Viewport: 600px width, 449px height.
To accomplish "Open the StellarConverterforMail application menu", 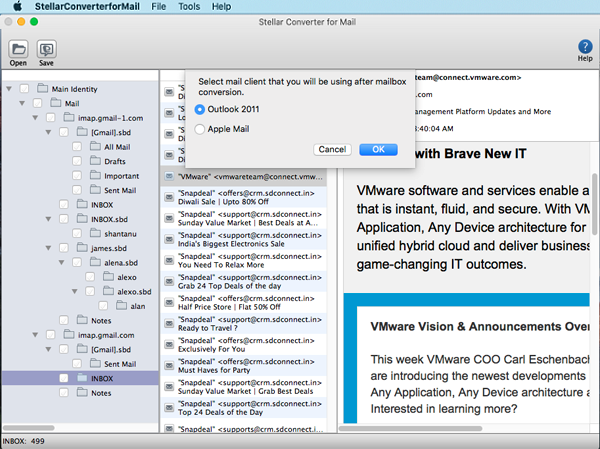I will coord(87,7).
